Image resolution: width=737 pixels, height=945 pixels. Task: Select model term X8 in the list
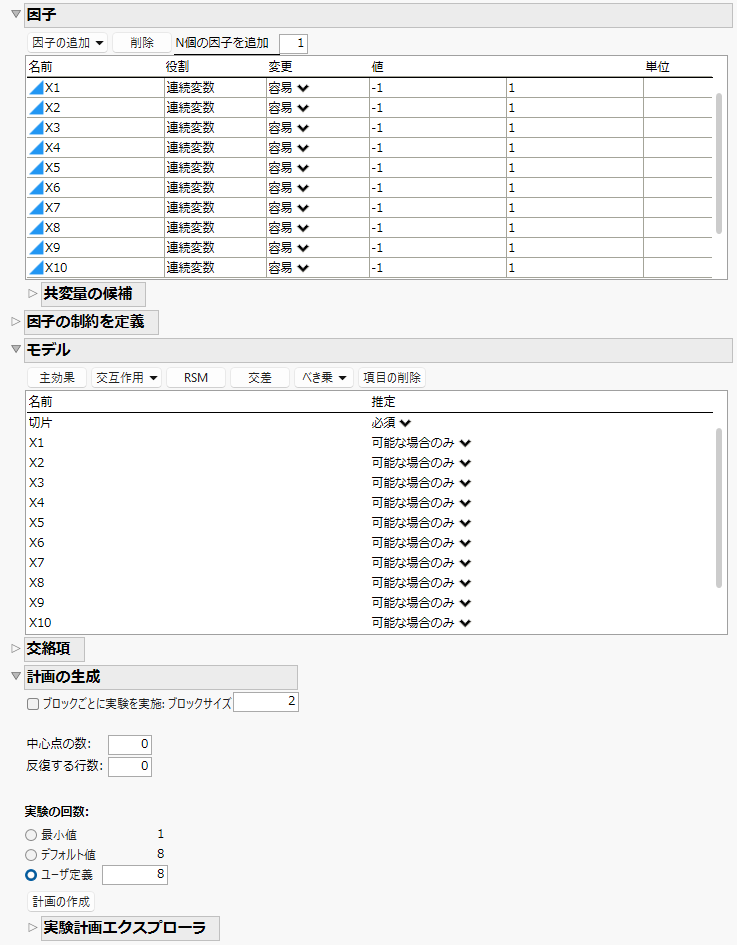point(37,583)
